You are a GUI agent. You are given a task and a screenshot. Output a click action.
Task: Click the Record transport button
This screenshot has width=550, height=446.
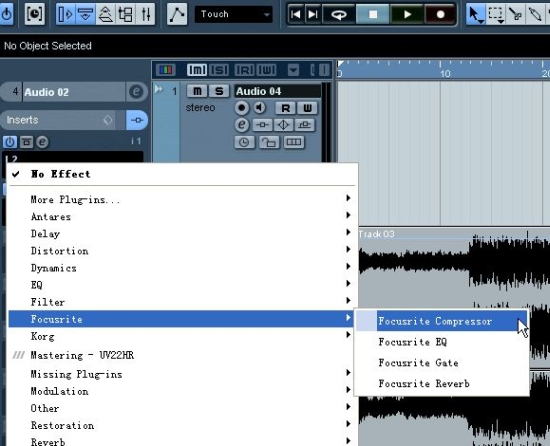pos(440,14)
